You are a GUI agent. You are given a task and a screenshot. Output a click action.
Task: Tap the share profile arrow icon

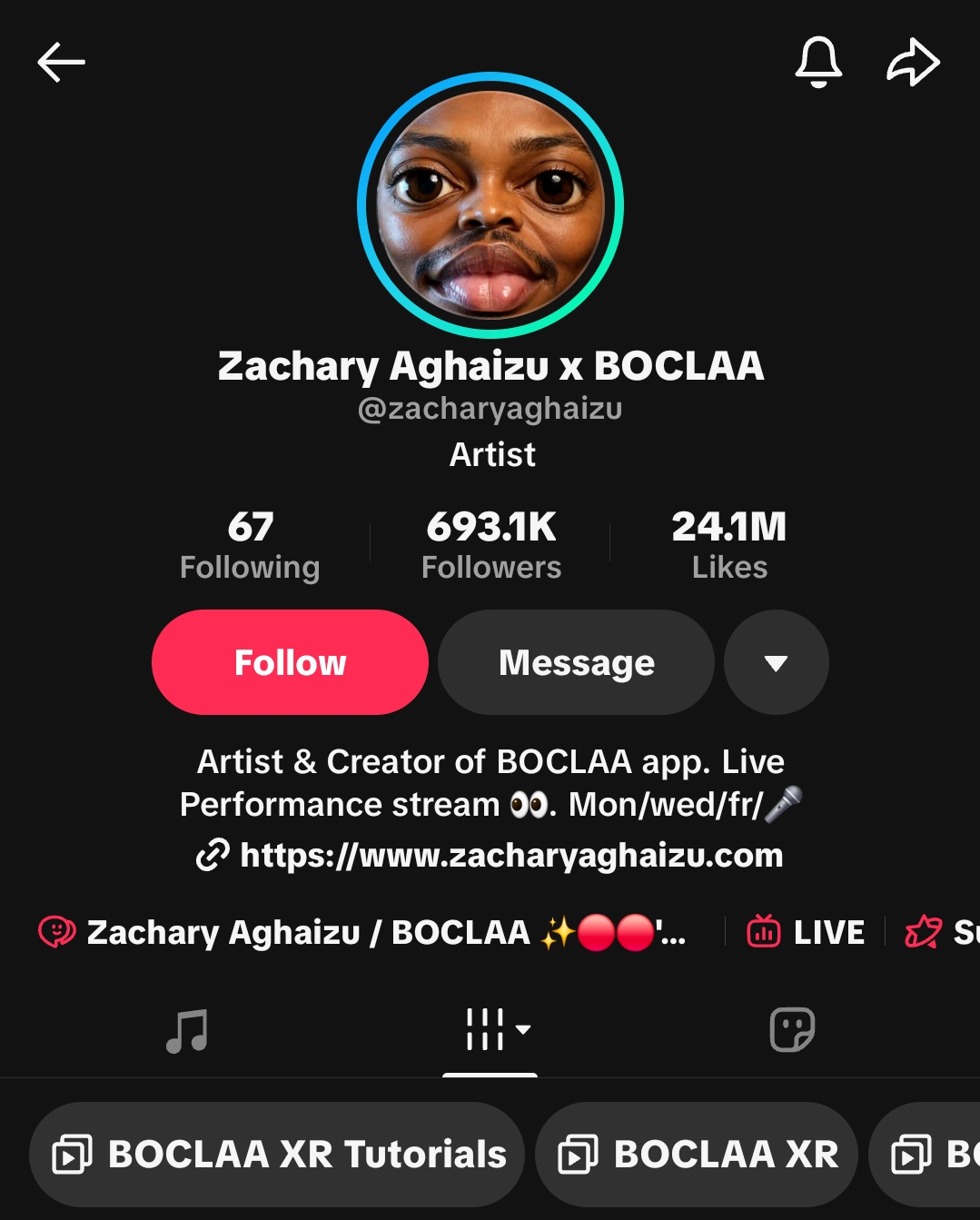coord(913,63)
